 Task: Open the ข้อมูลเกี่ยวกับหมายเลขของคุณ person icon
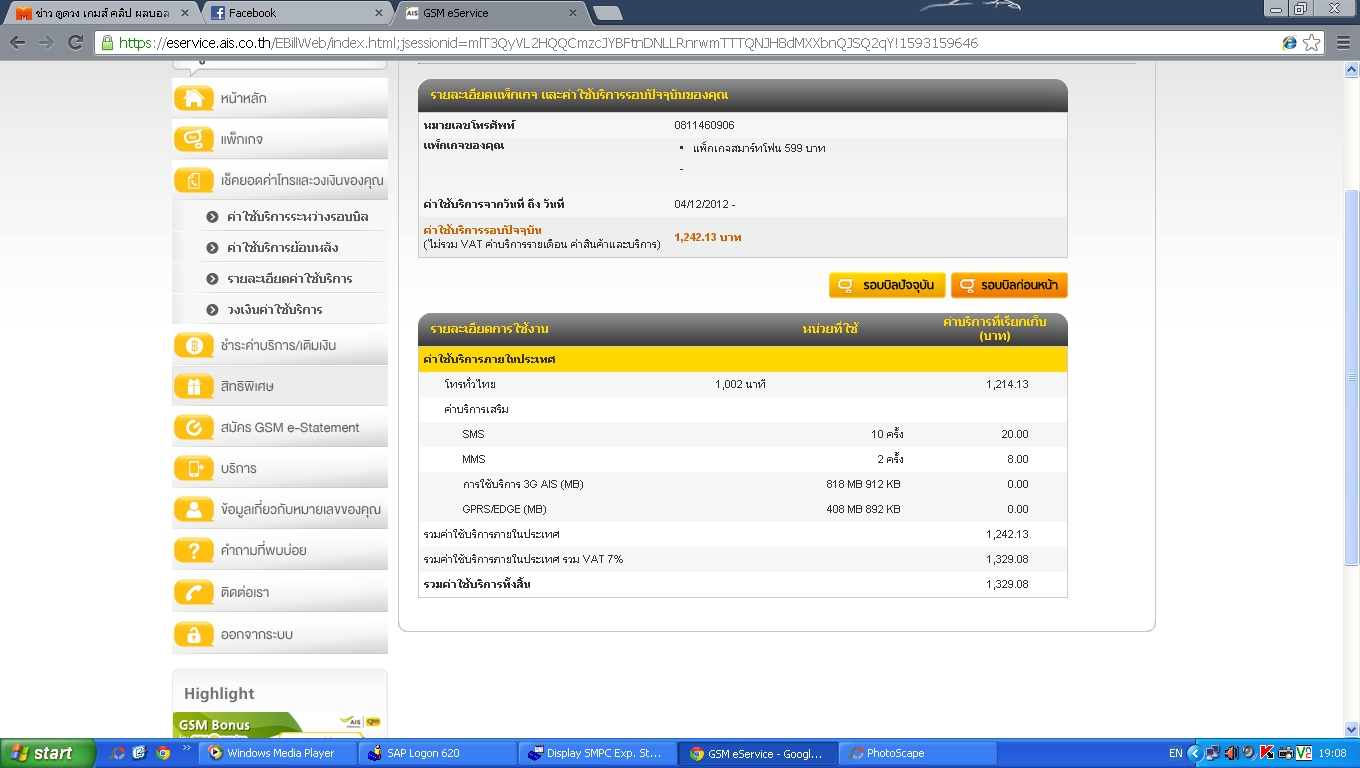tap(193, 509)
